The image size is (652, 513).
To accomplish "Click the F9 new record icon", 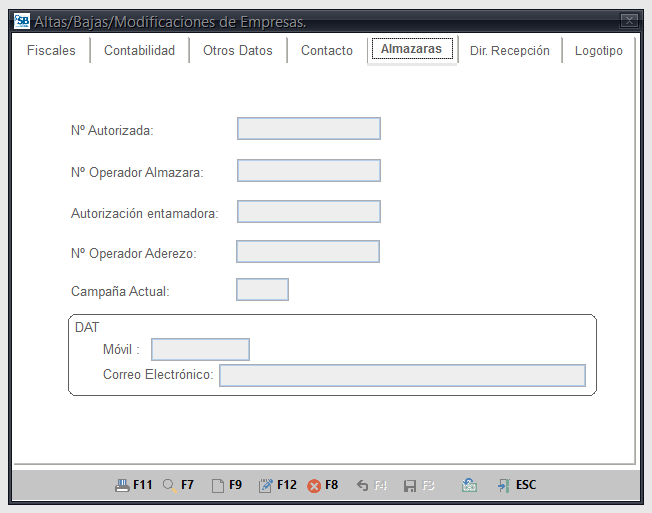I will coord(217,485).
